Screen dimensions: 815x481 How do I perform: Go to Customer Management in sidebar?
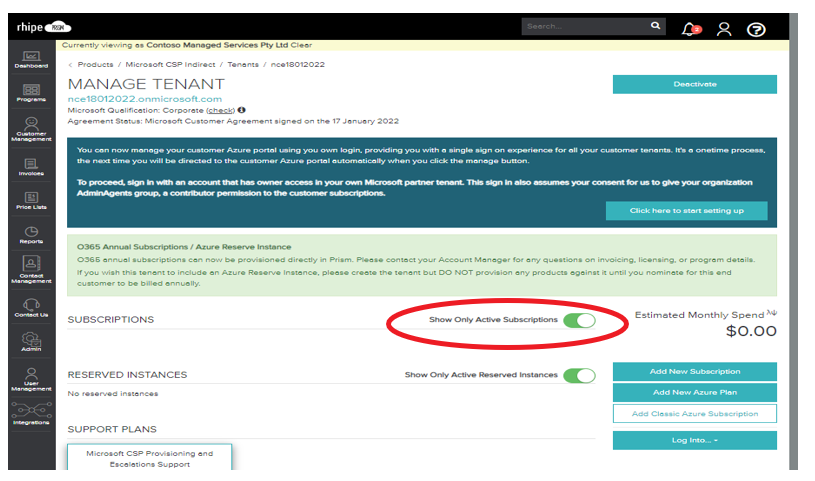[x=31, y=129]
